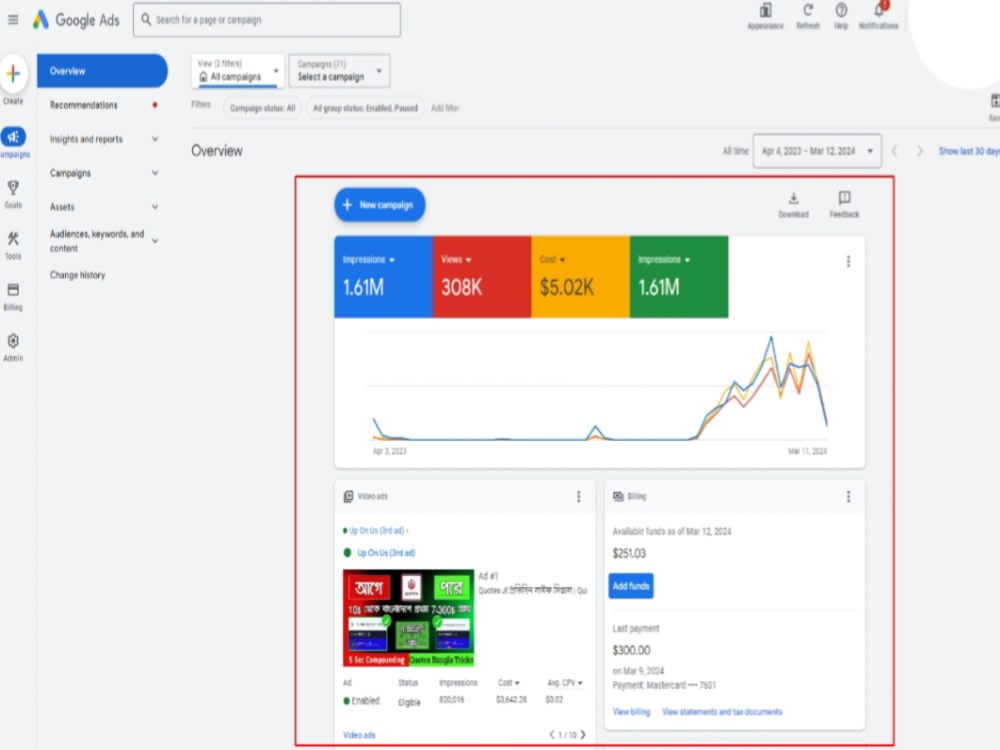The image size is (1000, 750).
Task: Expand the Campaigns sidebar section
Action: pyautogui.click(x=154, y=173)
